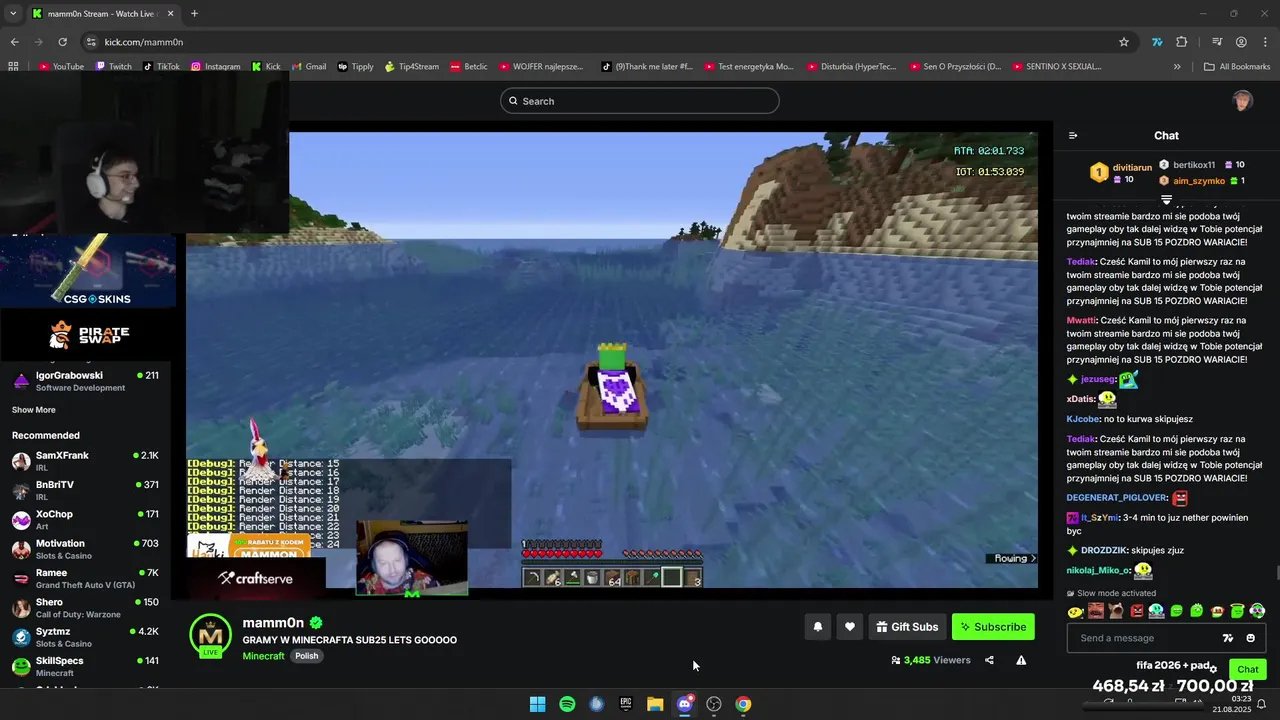Image resolution: width=1280 pixels, height=720 pixels.
Task: Open XoChop recommended channel
Action: pos(85,520)
